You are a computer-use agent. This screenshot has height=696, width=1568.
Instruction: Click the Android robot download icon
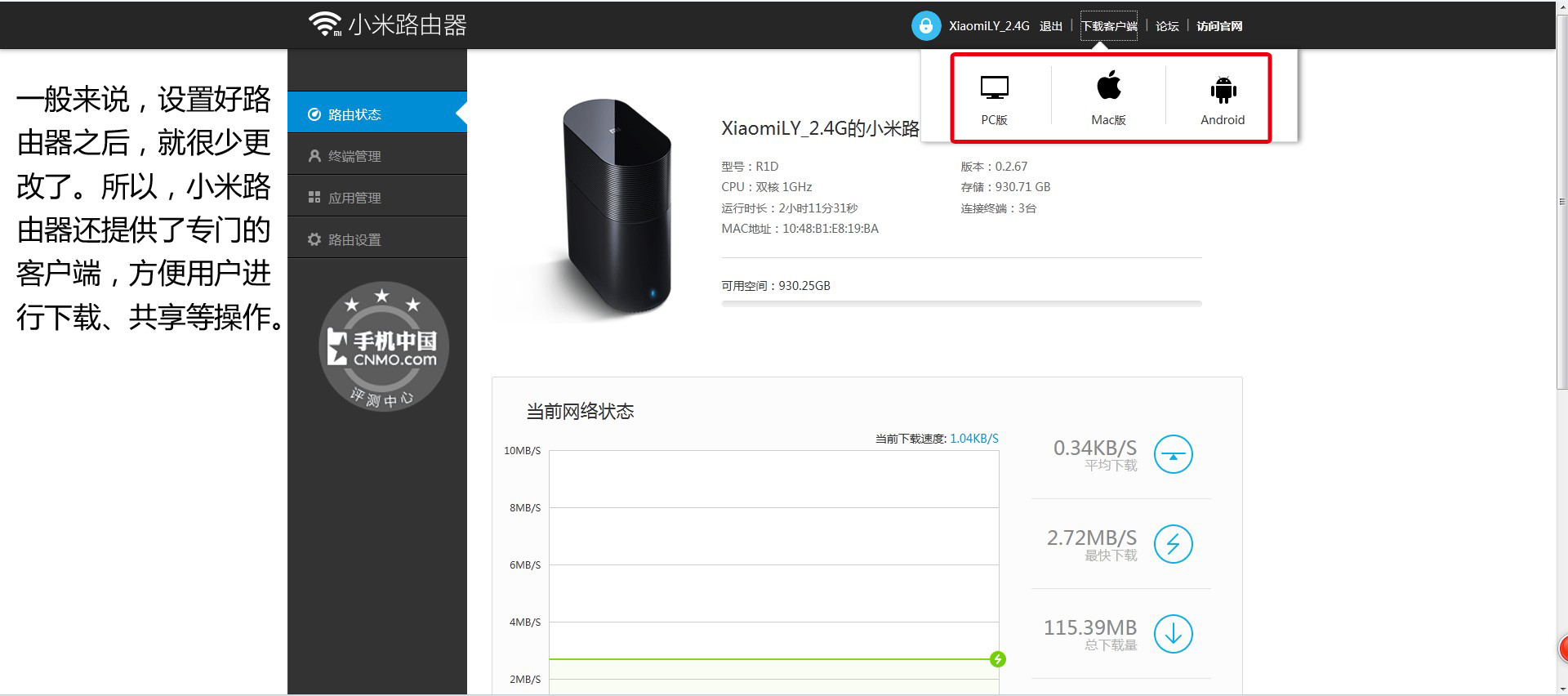[1223, 89]
